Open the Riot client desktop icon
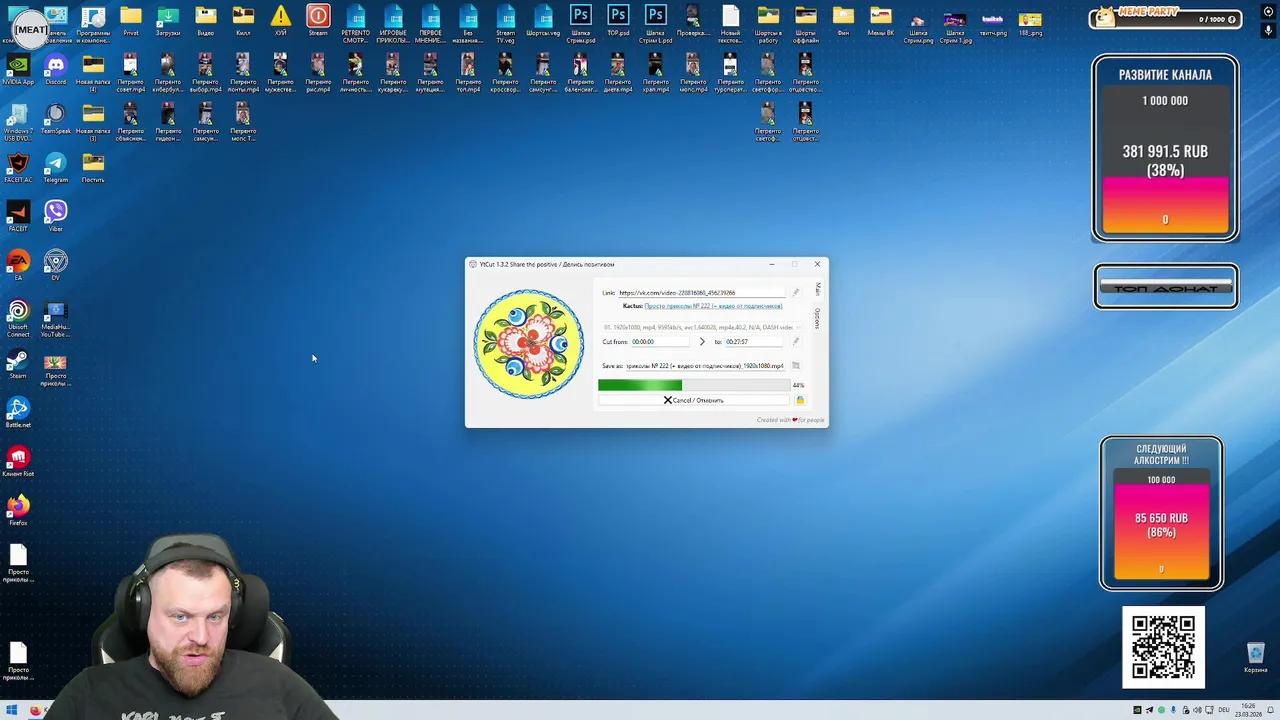This screenshot has width=1280, height=720. 18,461
